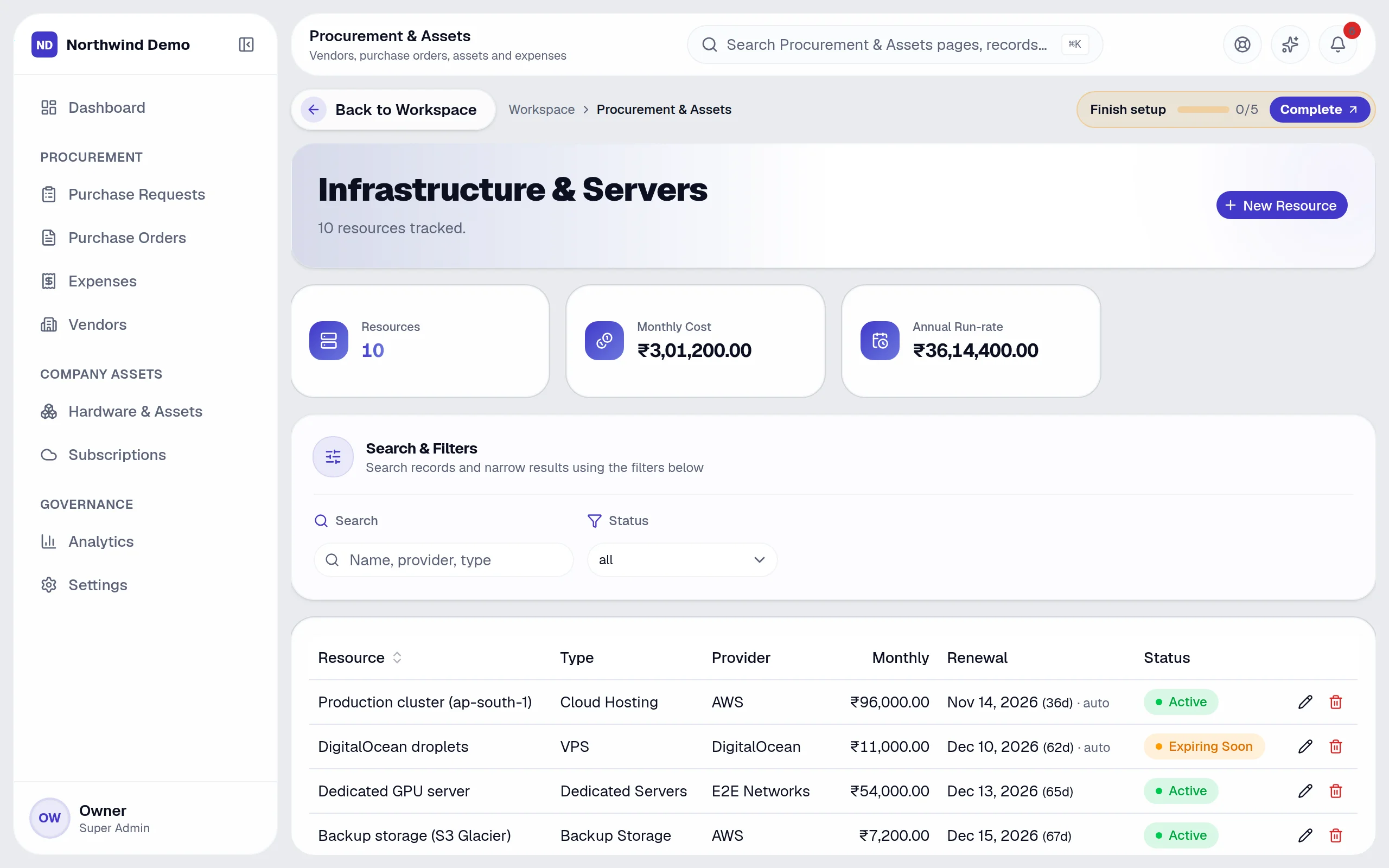Sort by the Resource column
1389x868 pixels.
(359, 658)
